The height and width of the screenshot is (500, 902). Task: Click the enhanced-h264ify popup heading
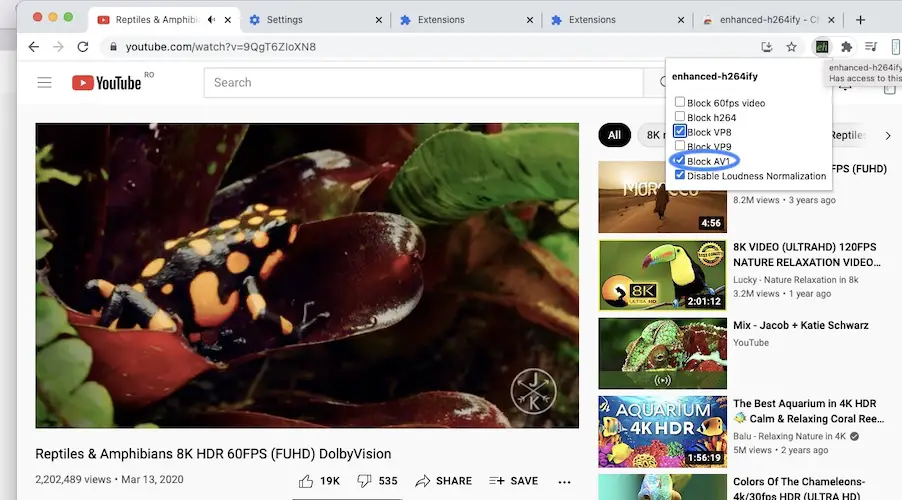(714, 77)
